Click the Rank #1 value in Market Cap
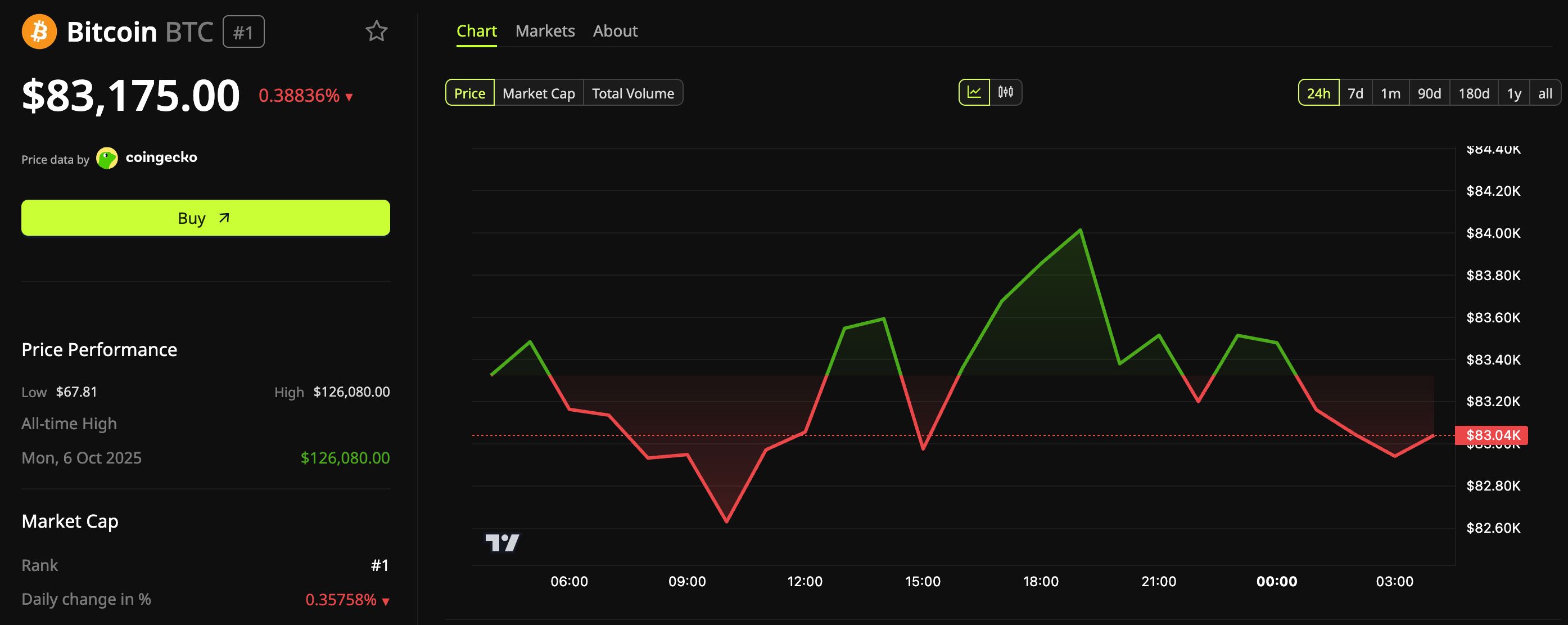 [x=380, y=565]
